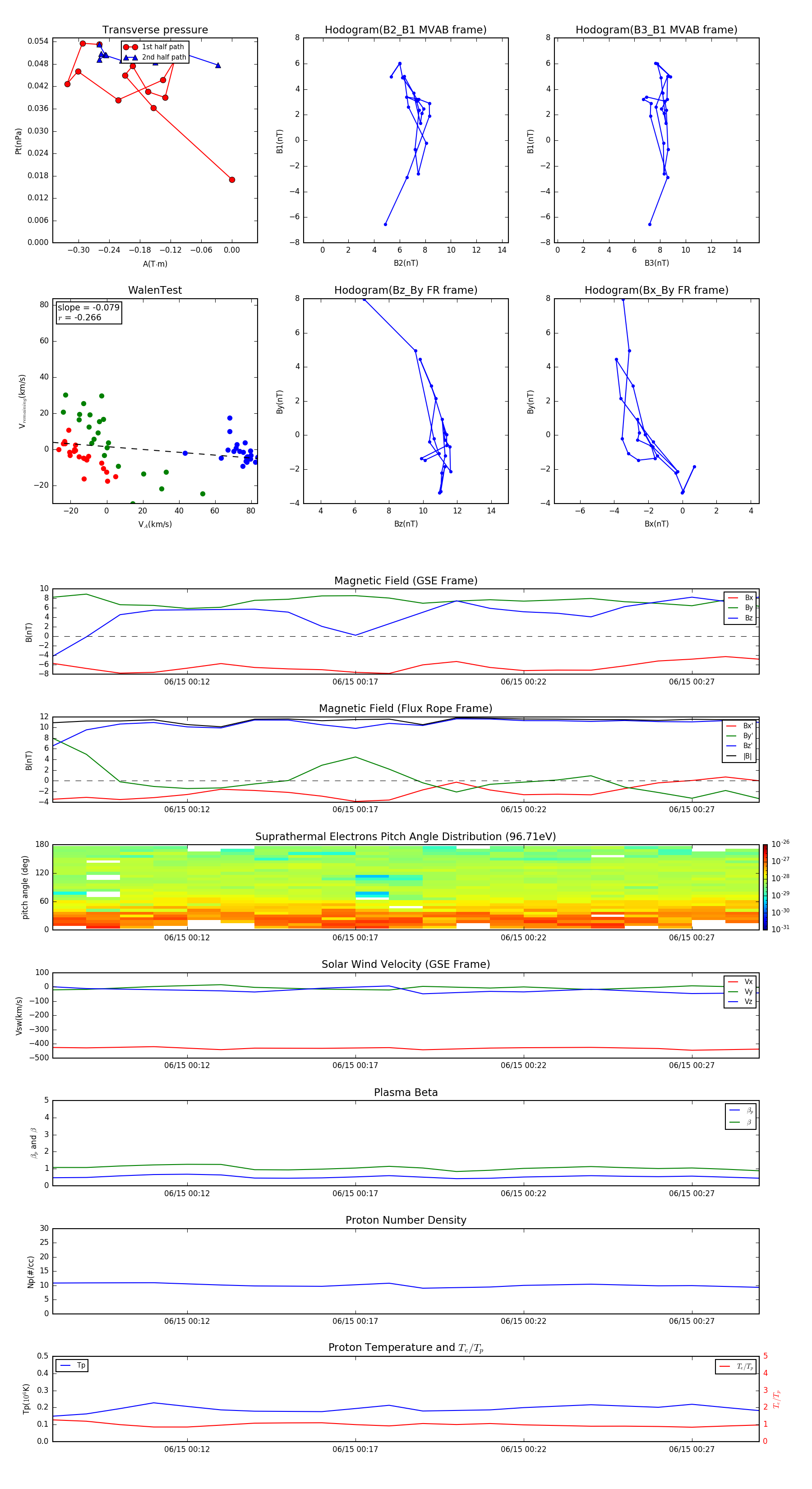Click the 'Vz' legend entry
812x1489 pixels.
pyautogui.click(x=740, y=1002)
